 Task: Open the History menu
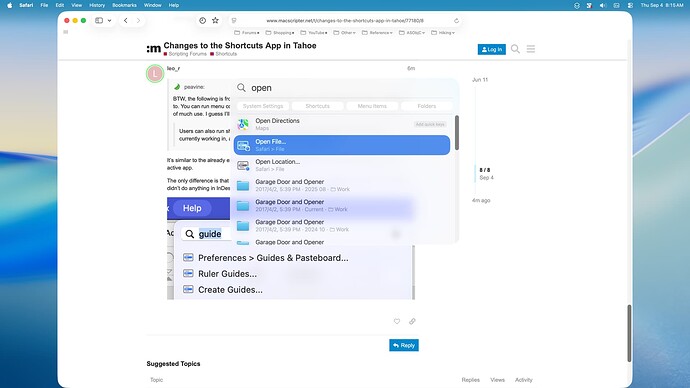click(x=97, y=5)
